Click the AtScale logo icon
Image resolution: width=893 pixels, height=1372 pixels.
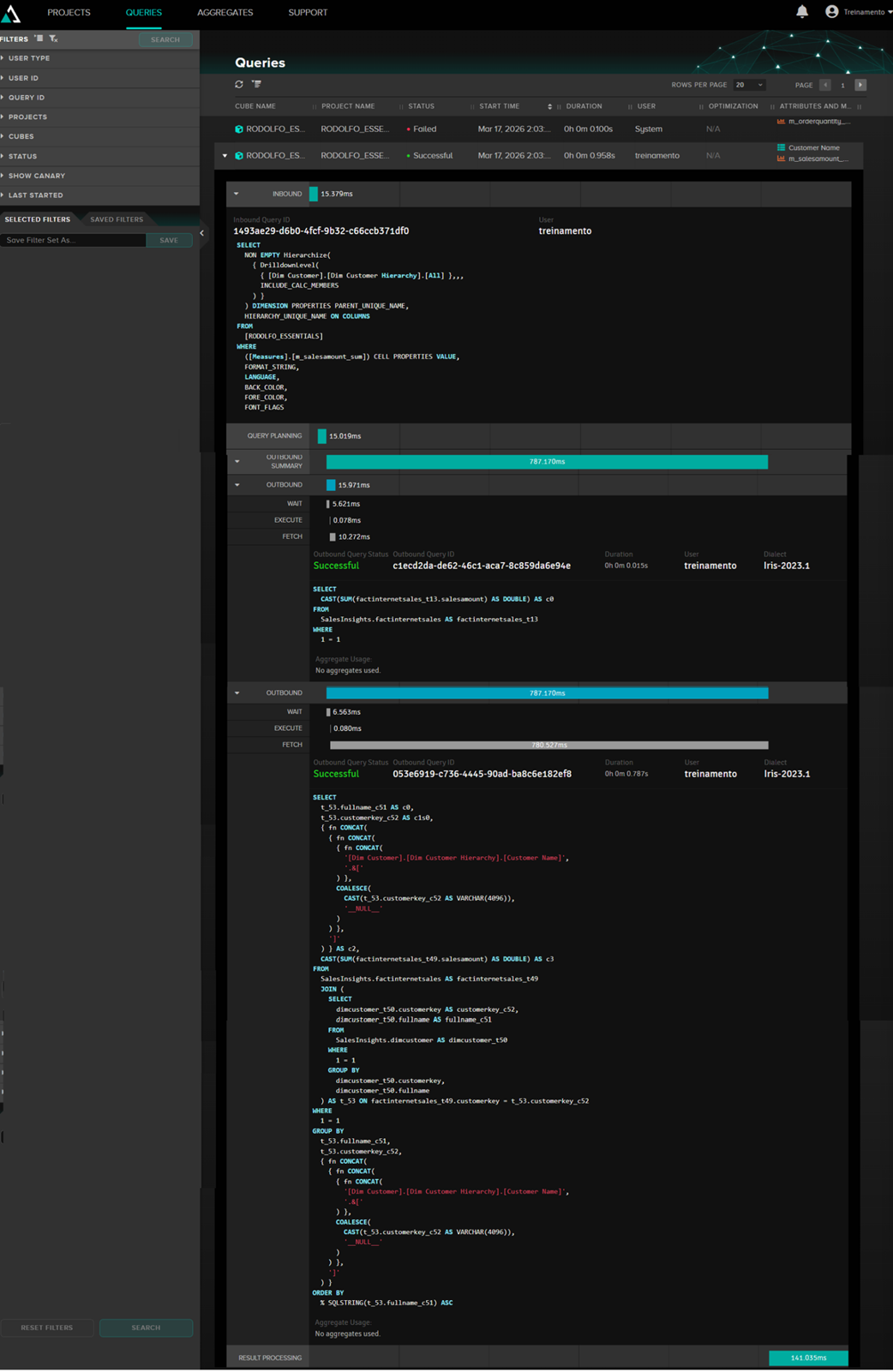11,12
